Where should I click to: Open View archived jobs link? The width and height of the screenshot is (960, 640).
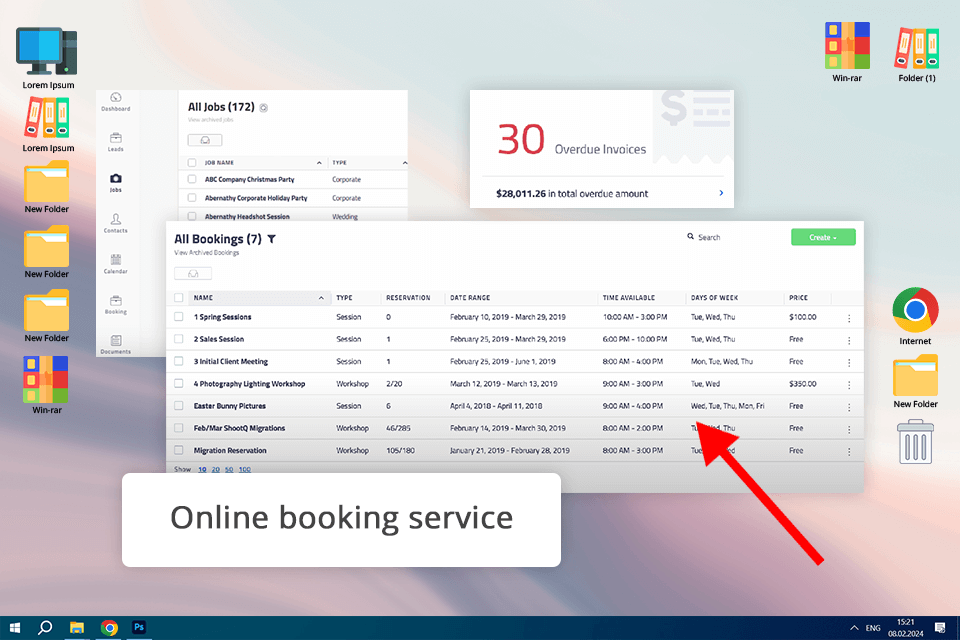pos(211,119)
